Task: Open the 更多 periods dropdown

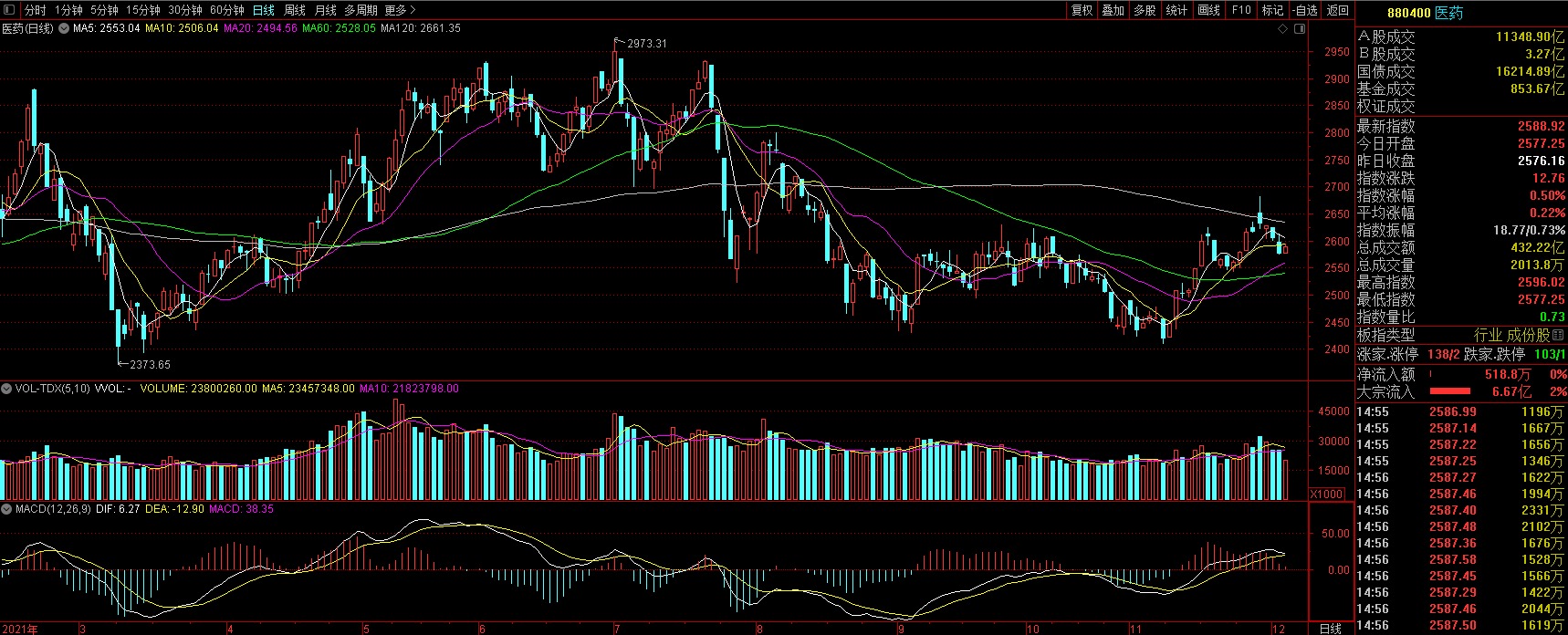Action: pos(400,10)
